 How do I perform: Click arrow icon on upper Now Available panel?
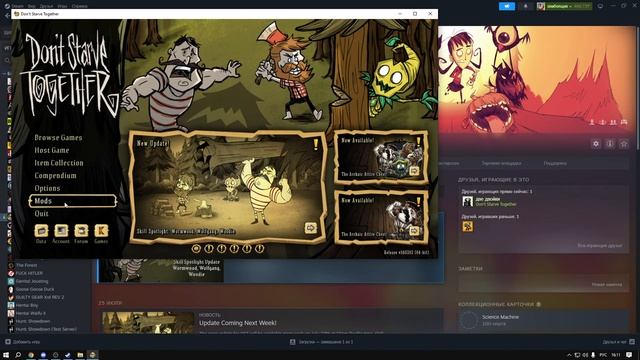point(414,171)
